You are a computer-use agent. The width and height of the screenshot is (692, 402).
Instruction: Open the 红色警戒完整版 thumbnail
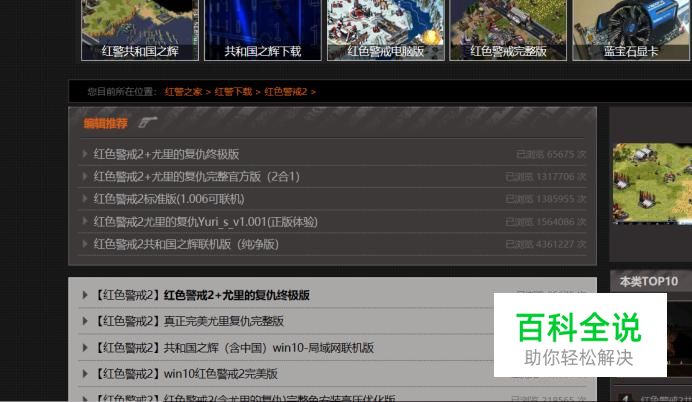pyautogui.click(x=508, y=30)
